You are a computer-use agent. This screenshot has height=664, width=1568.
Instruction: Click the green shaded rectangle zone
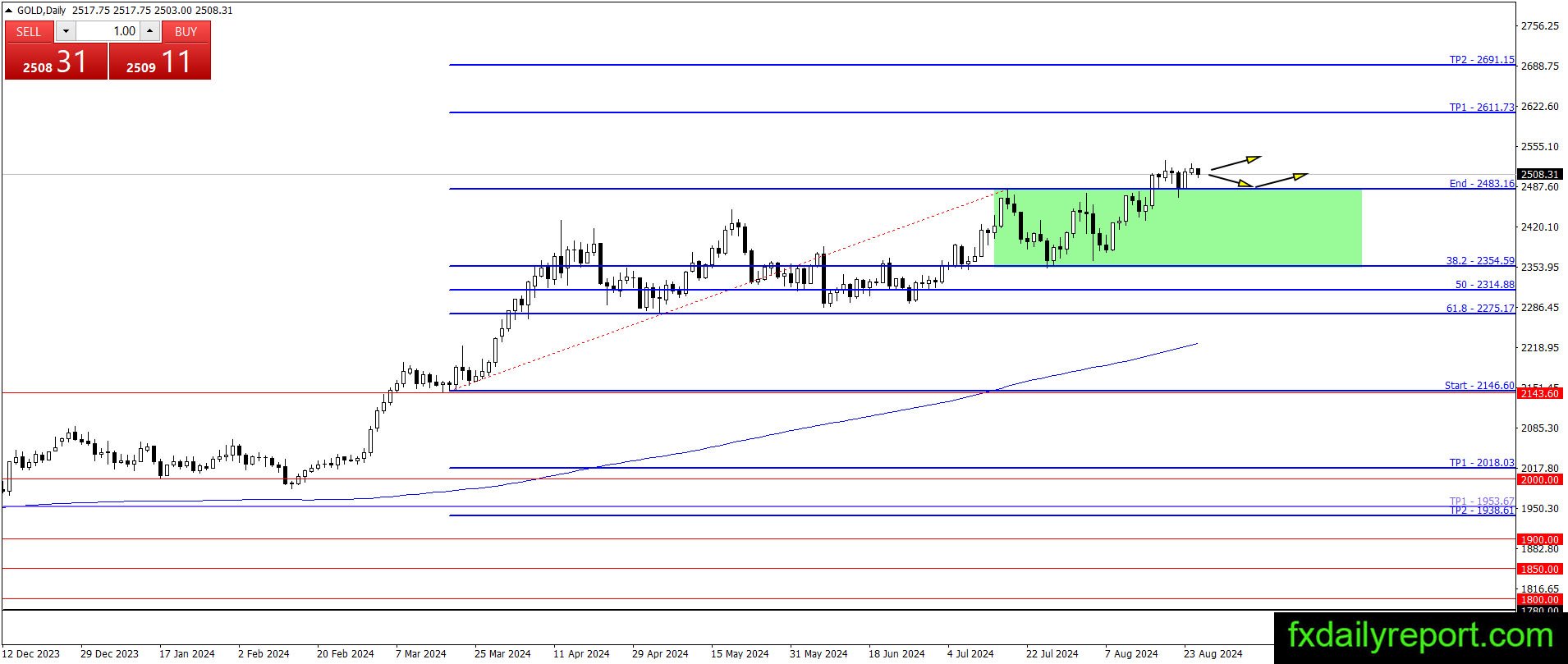tap(1177, 227)
